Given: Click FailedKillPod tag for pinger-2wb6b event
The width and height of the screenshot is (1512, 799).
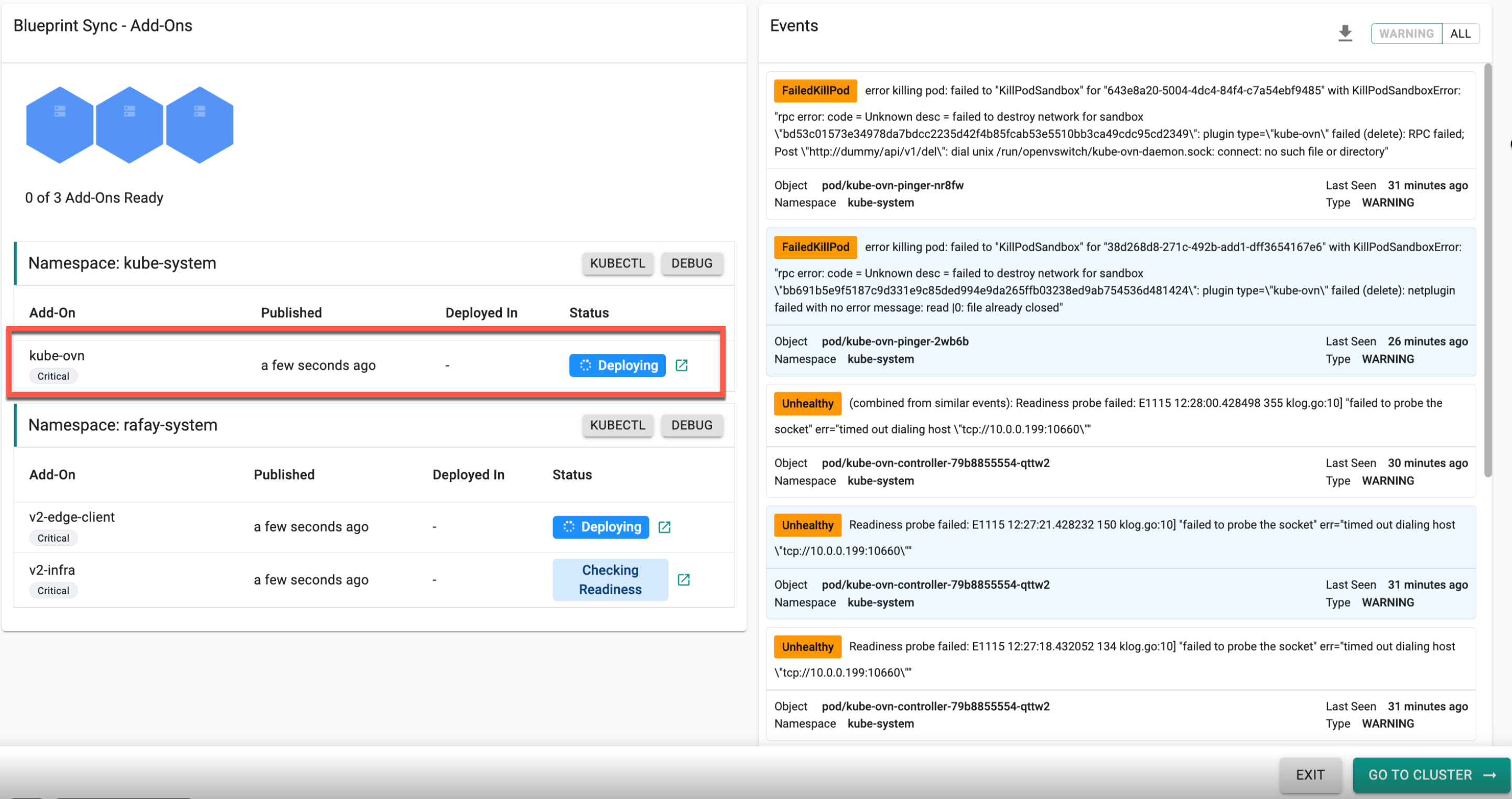Looking at the screenshot, I should click(815, 247).
